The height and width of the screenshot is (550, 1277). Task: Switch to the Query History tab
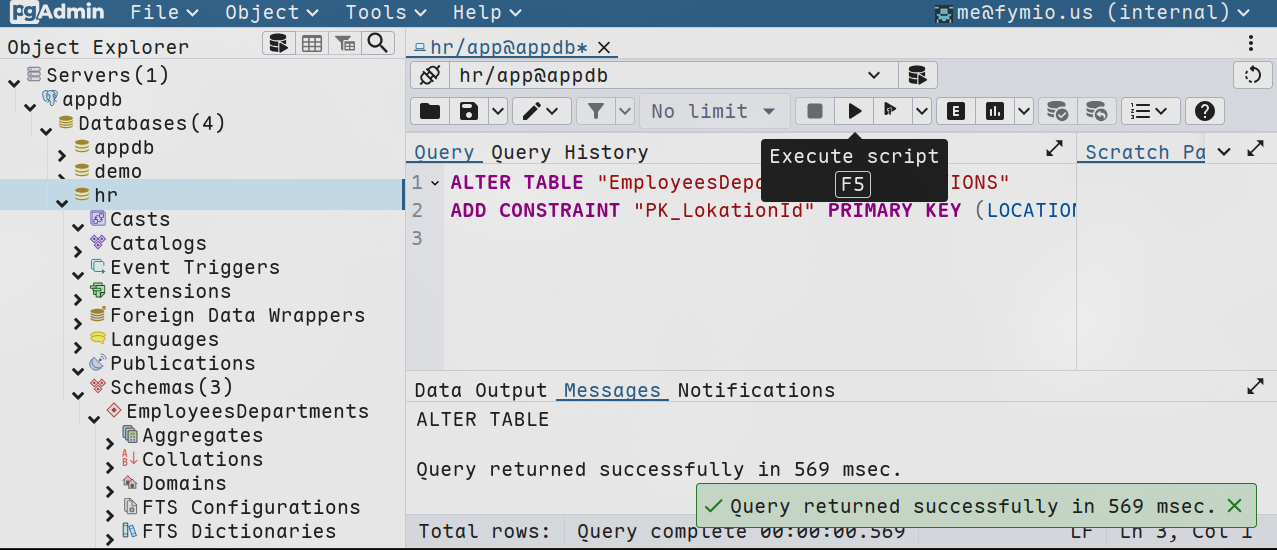569,152
